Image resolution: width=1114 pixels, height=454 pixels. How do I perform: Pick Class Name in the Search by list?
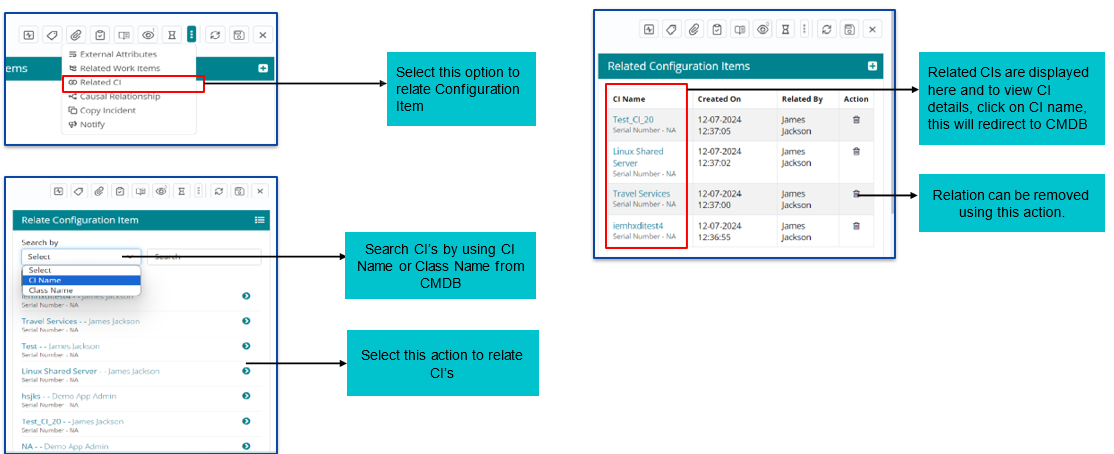(82, 290)
